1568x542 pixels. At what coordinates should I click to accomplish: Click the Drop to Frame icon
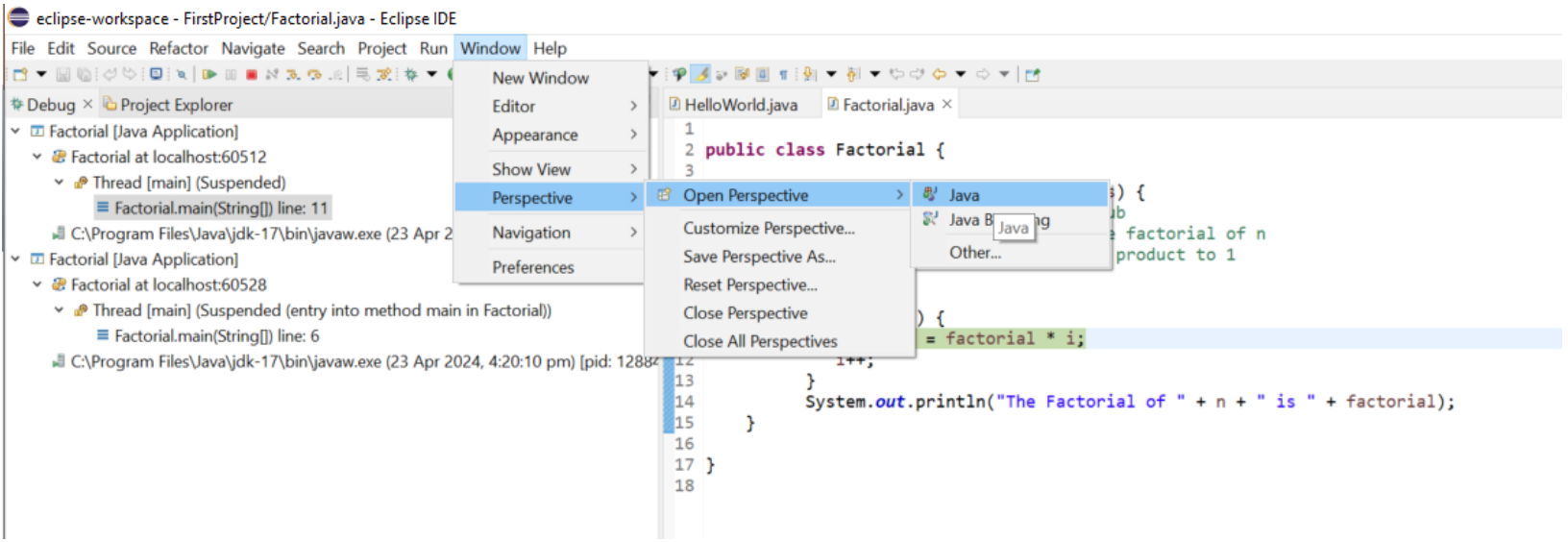[363, 74]
